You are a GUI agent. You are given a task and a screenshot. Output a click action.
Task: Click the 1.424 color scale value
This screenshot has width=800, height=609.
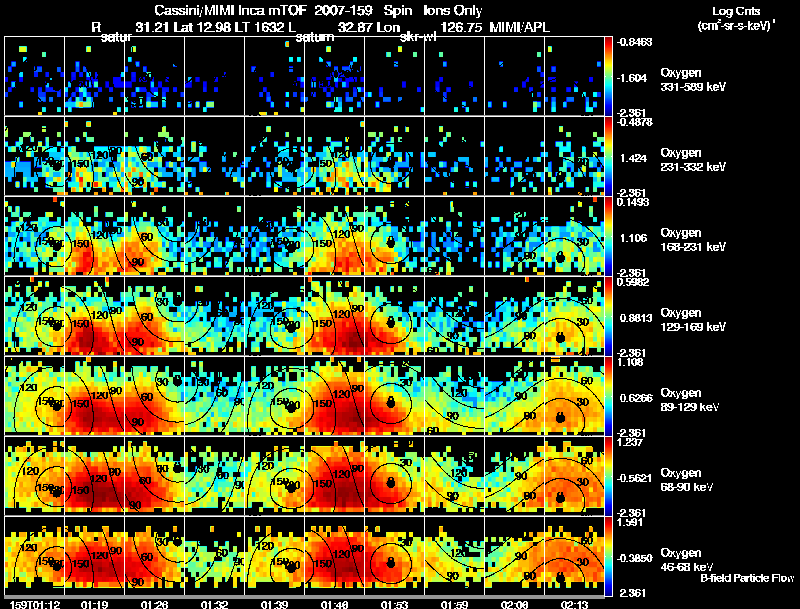click(x=633, y=158)
